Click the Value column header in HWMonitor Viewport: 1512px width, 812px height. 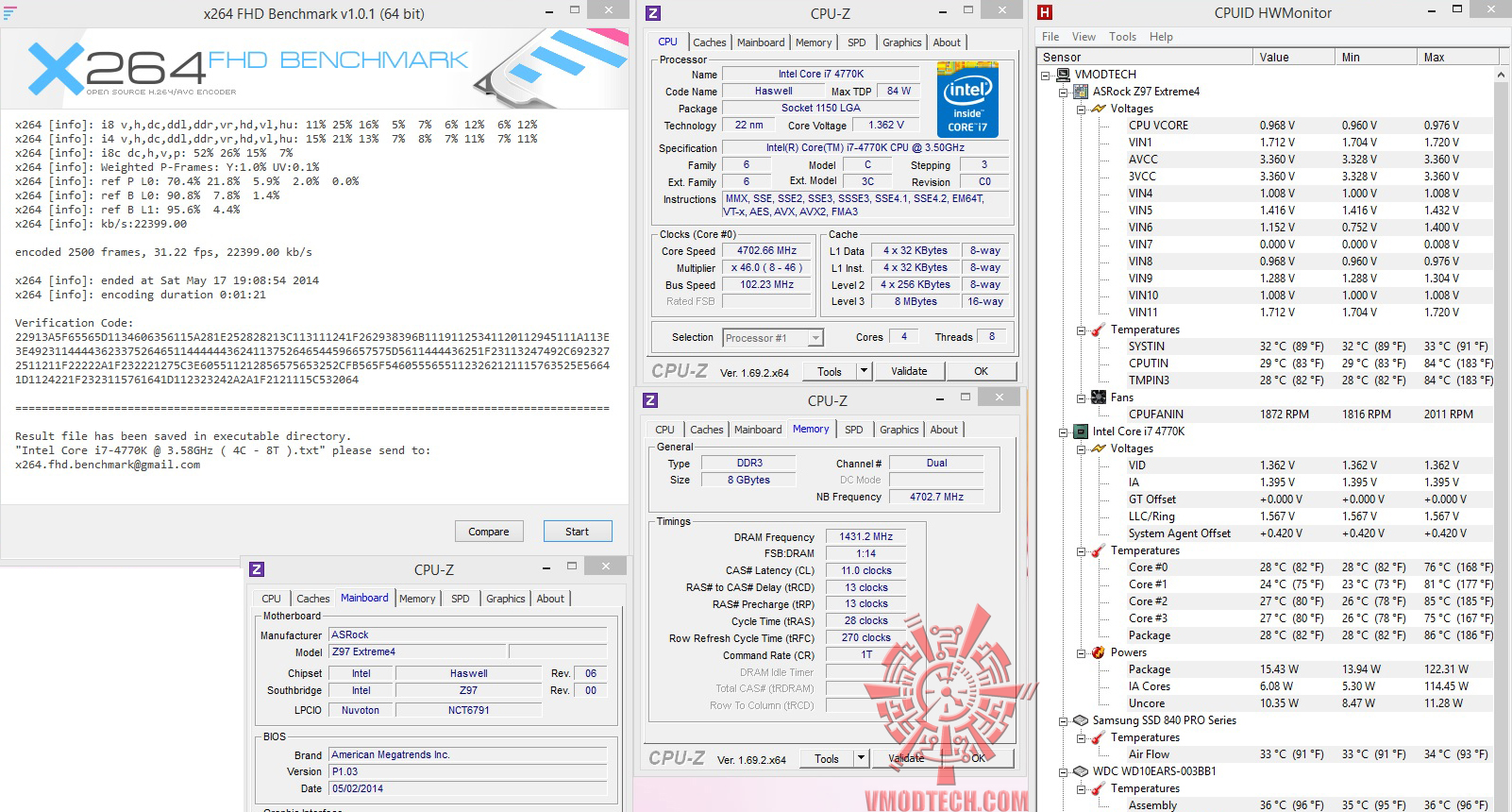tap(1295, 57)
